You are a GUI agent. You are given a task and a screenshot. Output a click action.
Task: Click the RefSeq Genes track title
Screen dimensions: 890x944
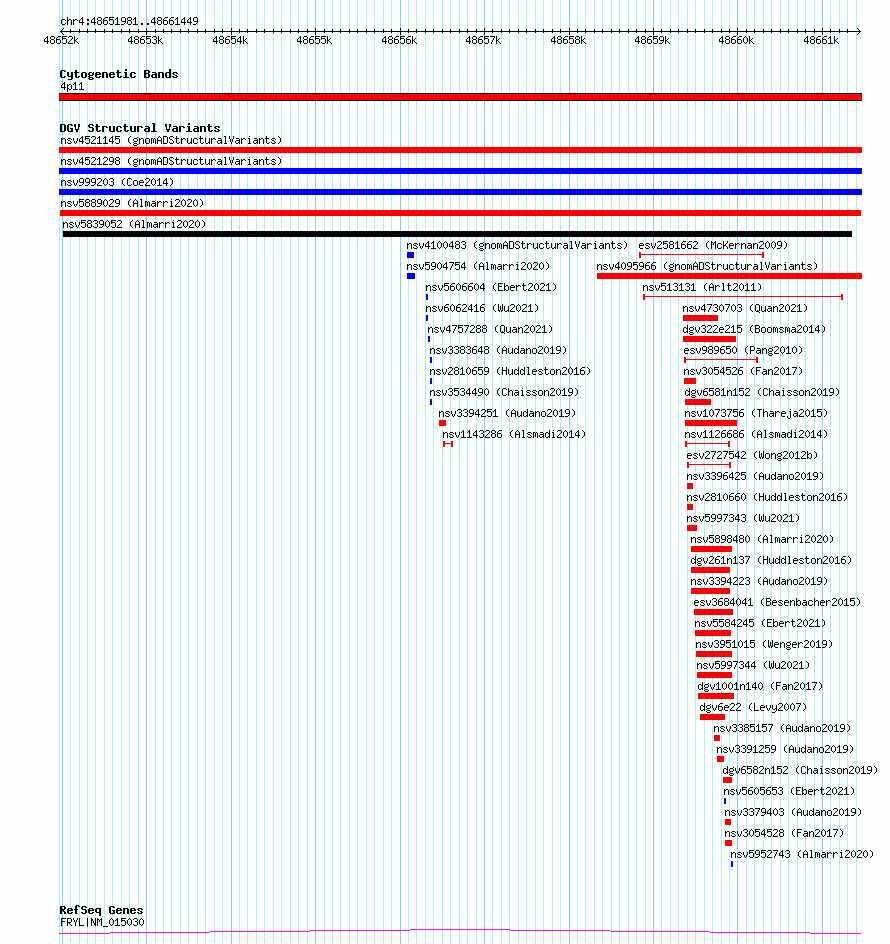coord(101,910)
